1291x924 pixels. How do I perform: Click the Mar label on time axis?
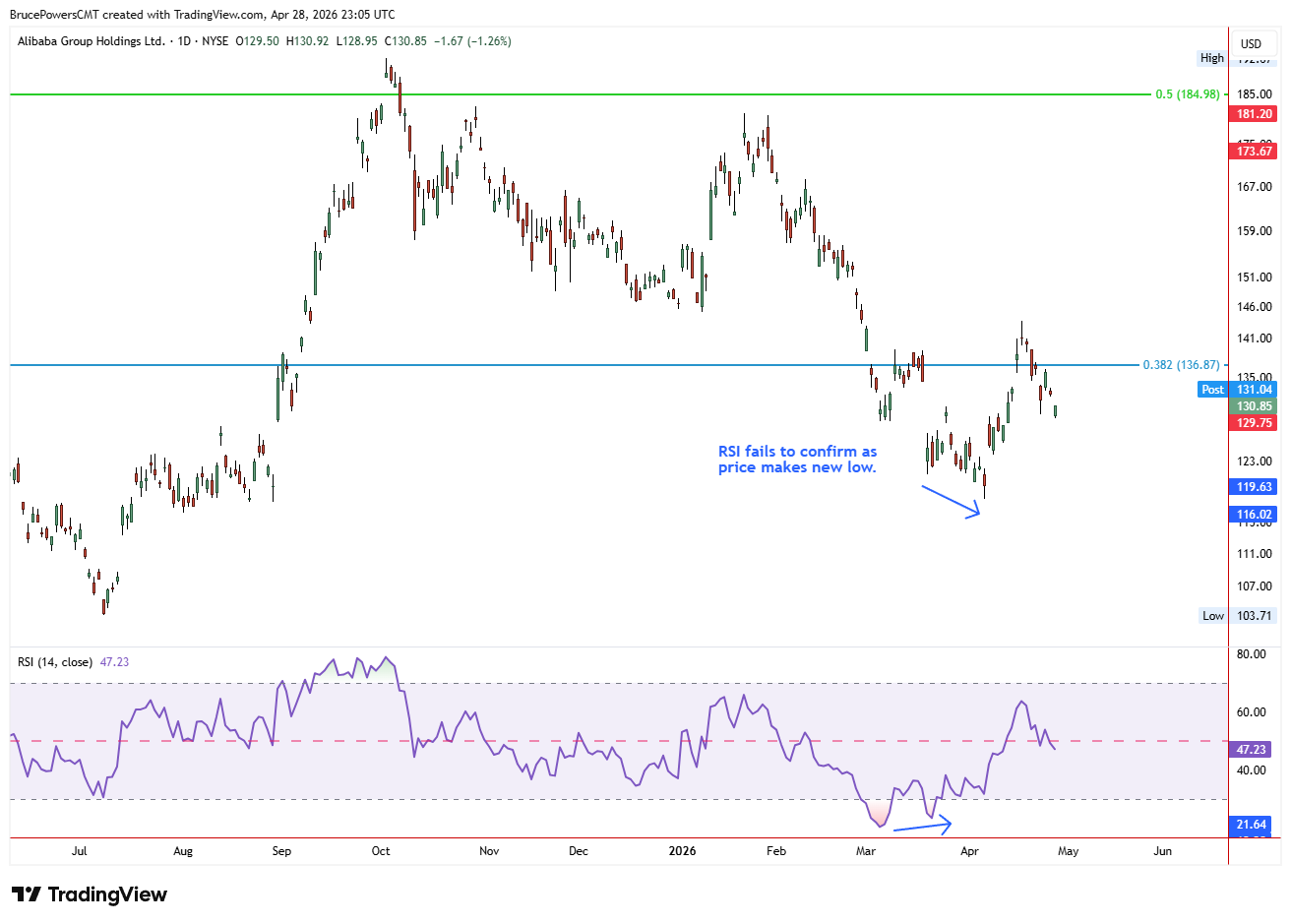pos(866,851)
